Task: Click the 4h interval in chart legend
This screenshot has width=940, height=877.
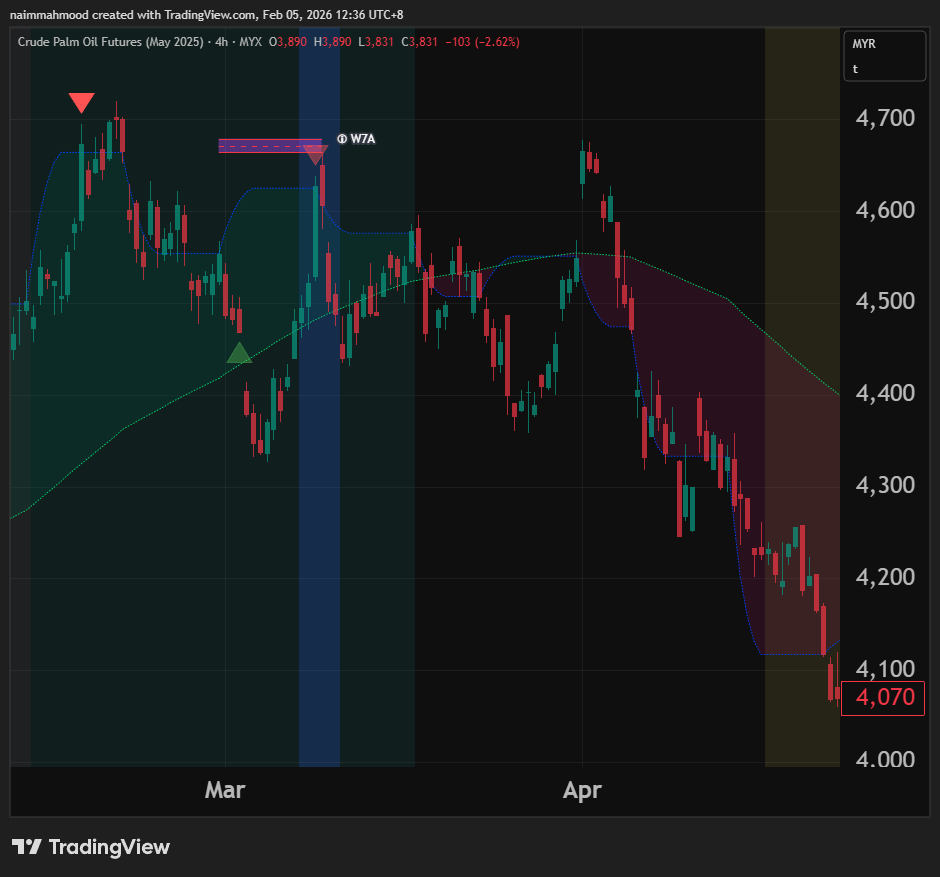Action: [x=221, y=42]
